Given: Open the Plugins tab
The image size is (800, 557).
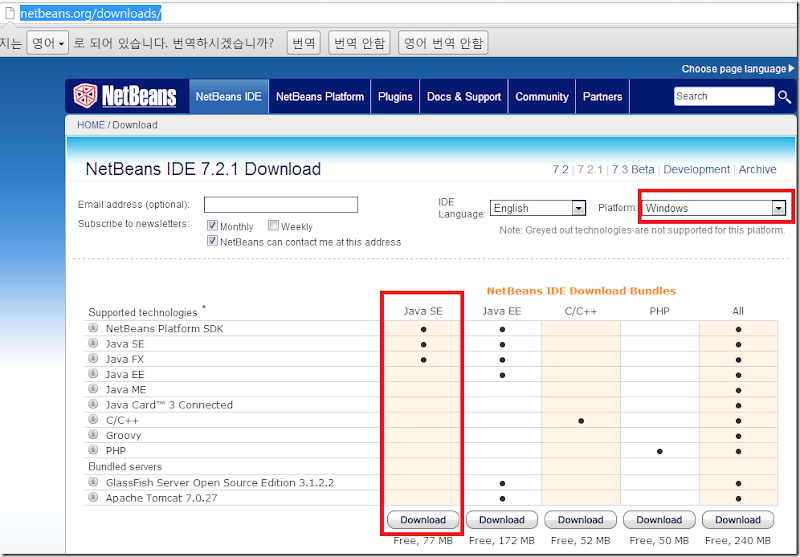Looking at the screenshot, I should click(x=395, y=96).
